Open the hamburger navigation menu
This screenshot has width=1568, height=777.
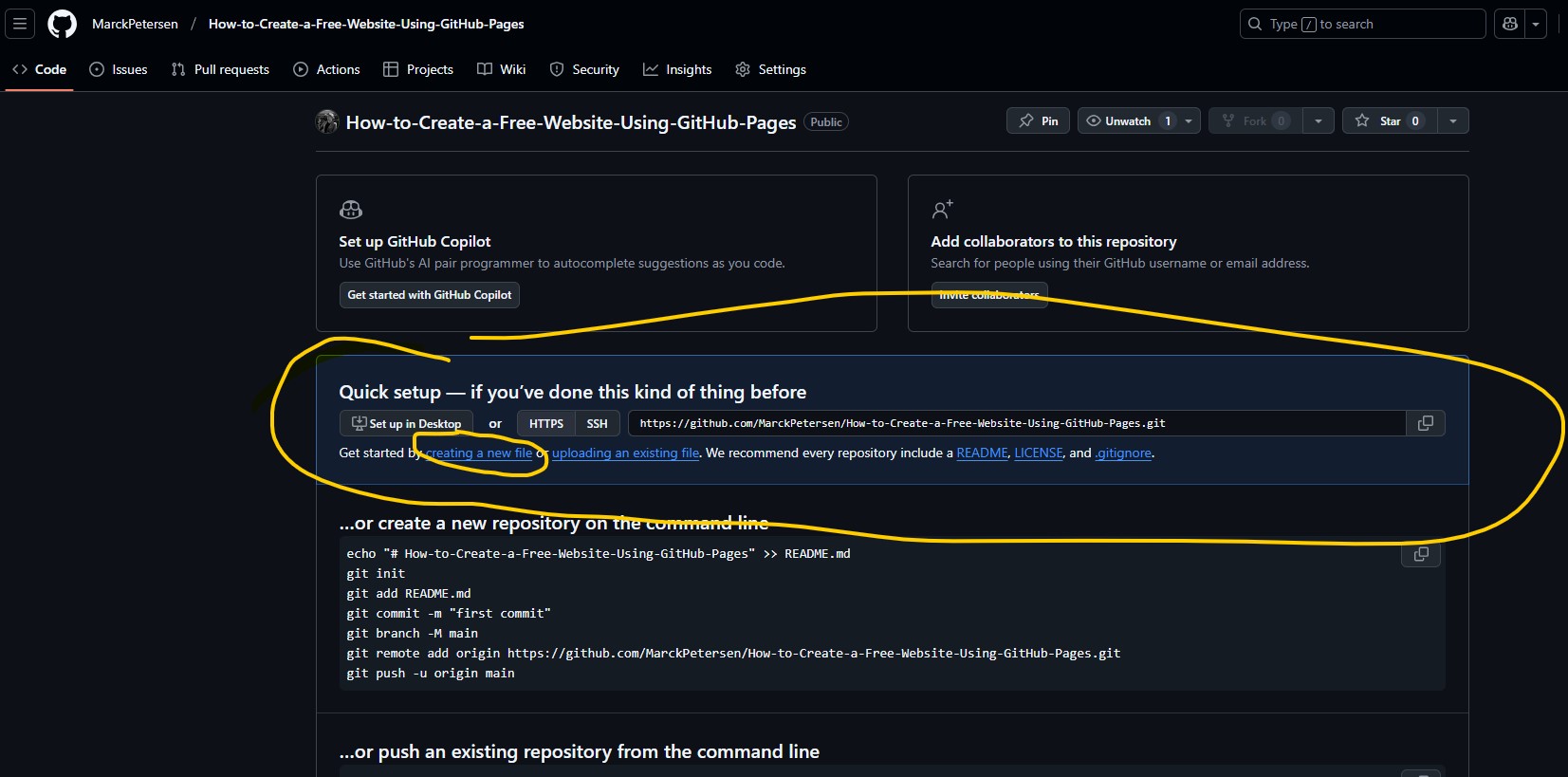click(20, 24)
